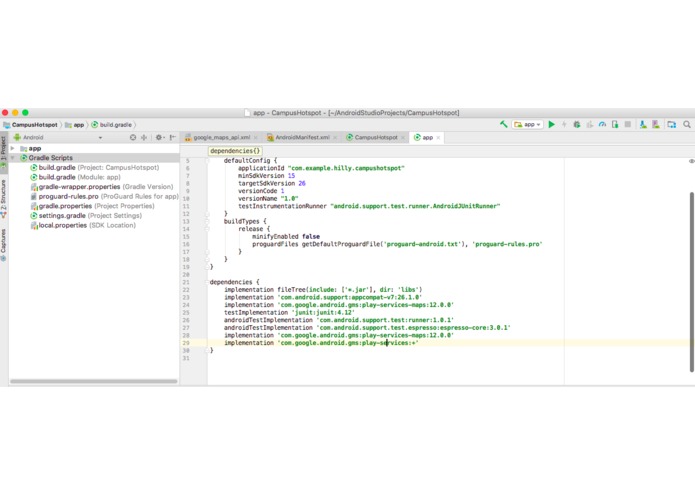
Task: Toggle the 2: Structure side tool window
Action: click(x=4, y=198)
